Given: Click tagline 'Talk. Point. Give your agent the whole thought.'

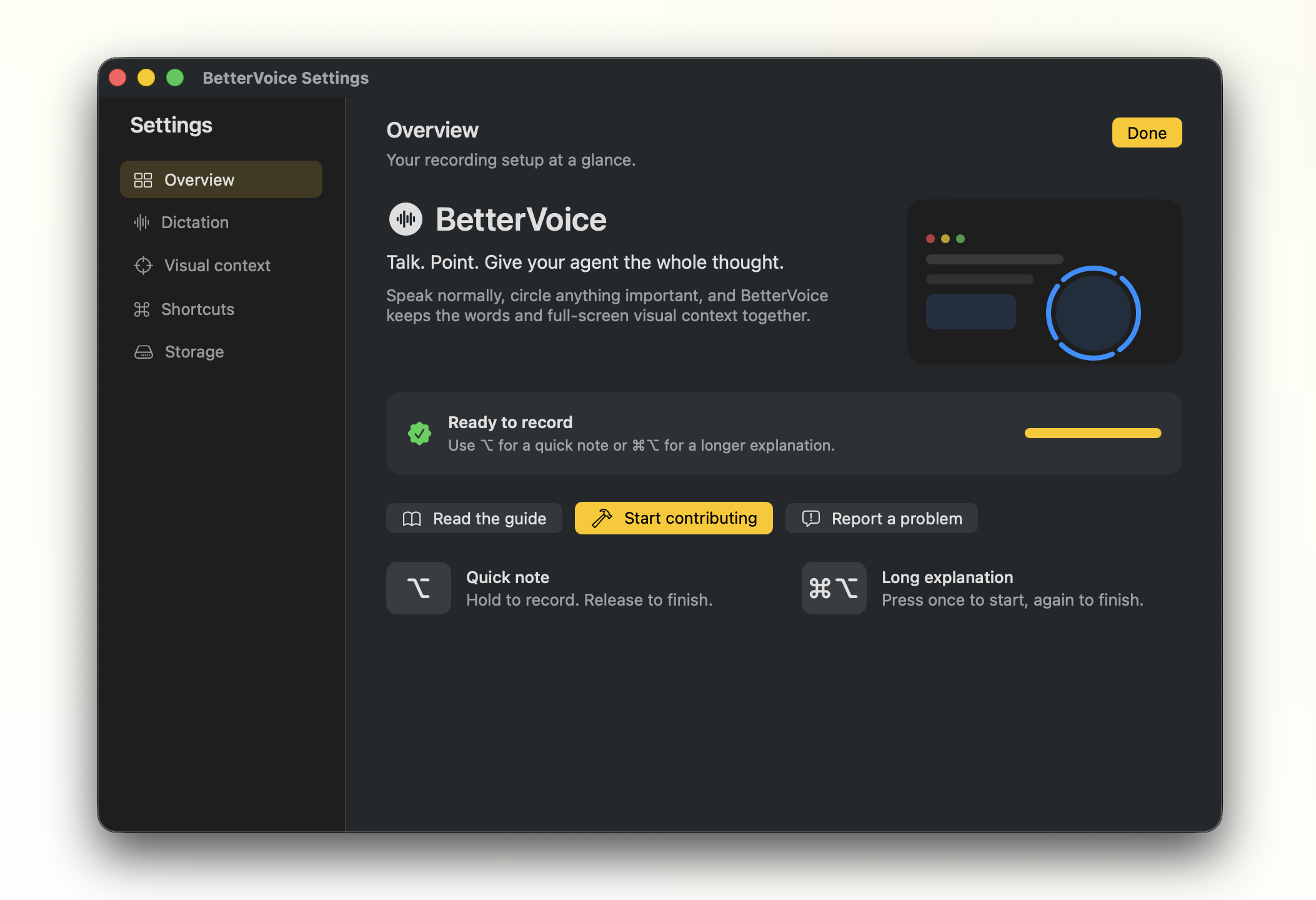Looking at the screenshot, I should pyautogui.click(x=585, y=262).
